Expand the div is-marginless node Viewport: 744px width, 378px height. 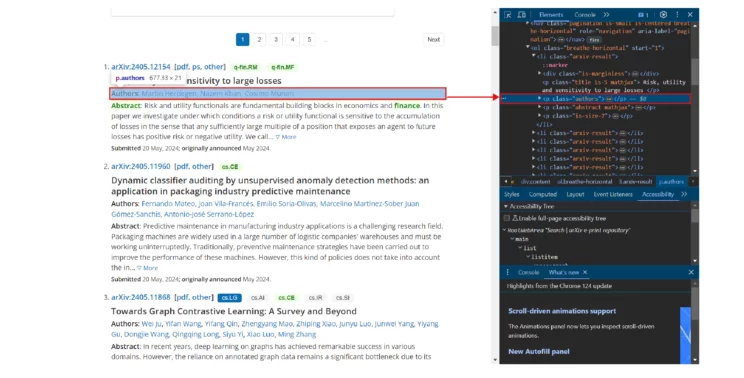tap(539, 74)
